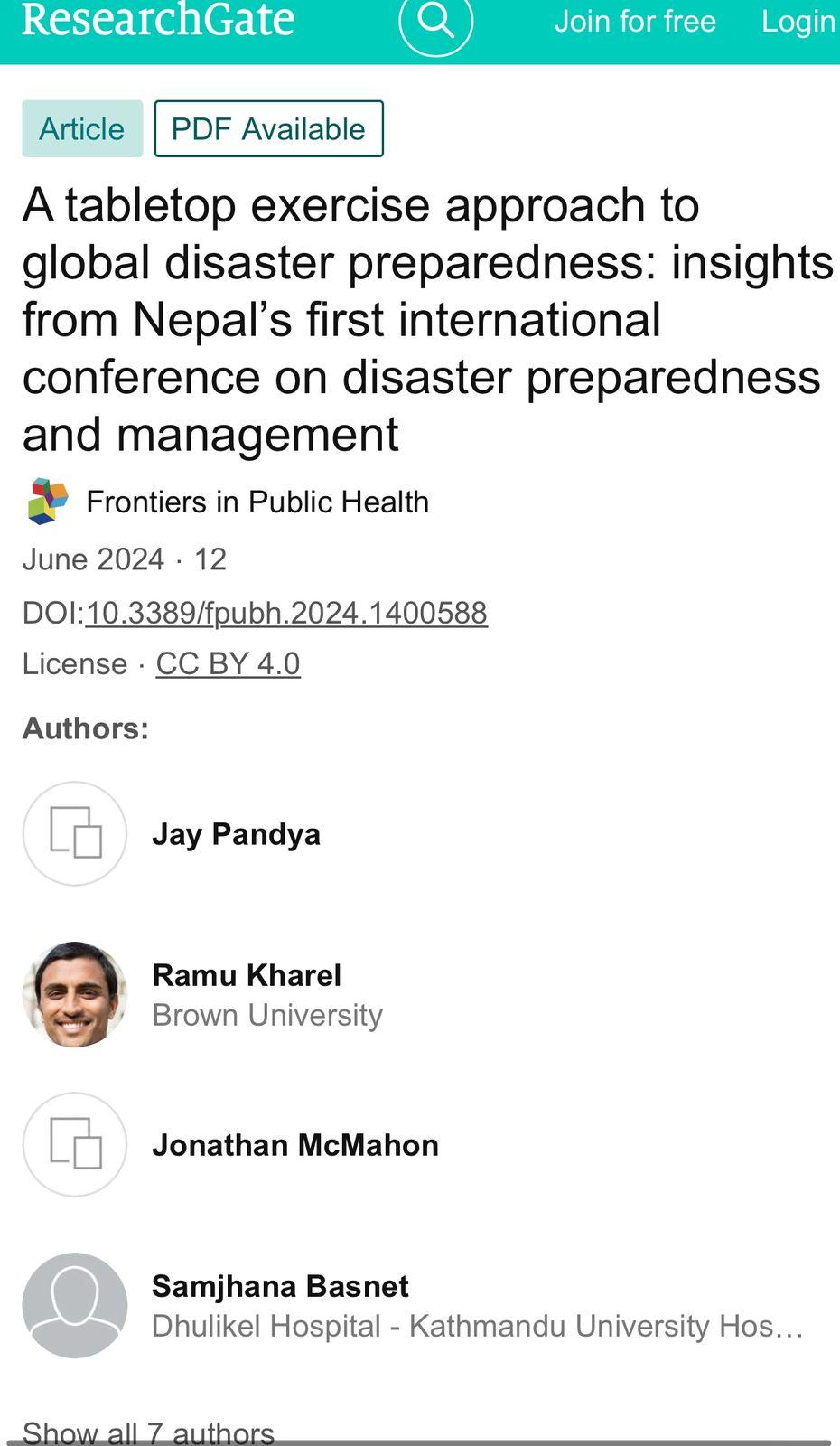Open Samjhana Basnet's author name link
This screenshot has width=840, height=1446.
pos(280,1286)
